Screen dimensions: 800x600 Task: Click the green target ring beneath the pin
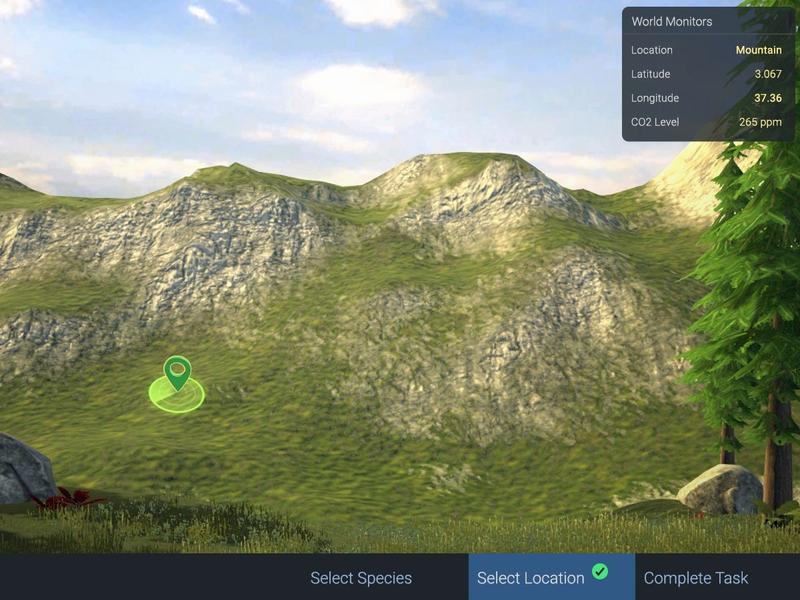click(x=177, y=397)
